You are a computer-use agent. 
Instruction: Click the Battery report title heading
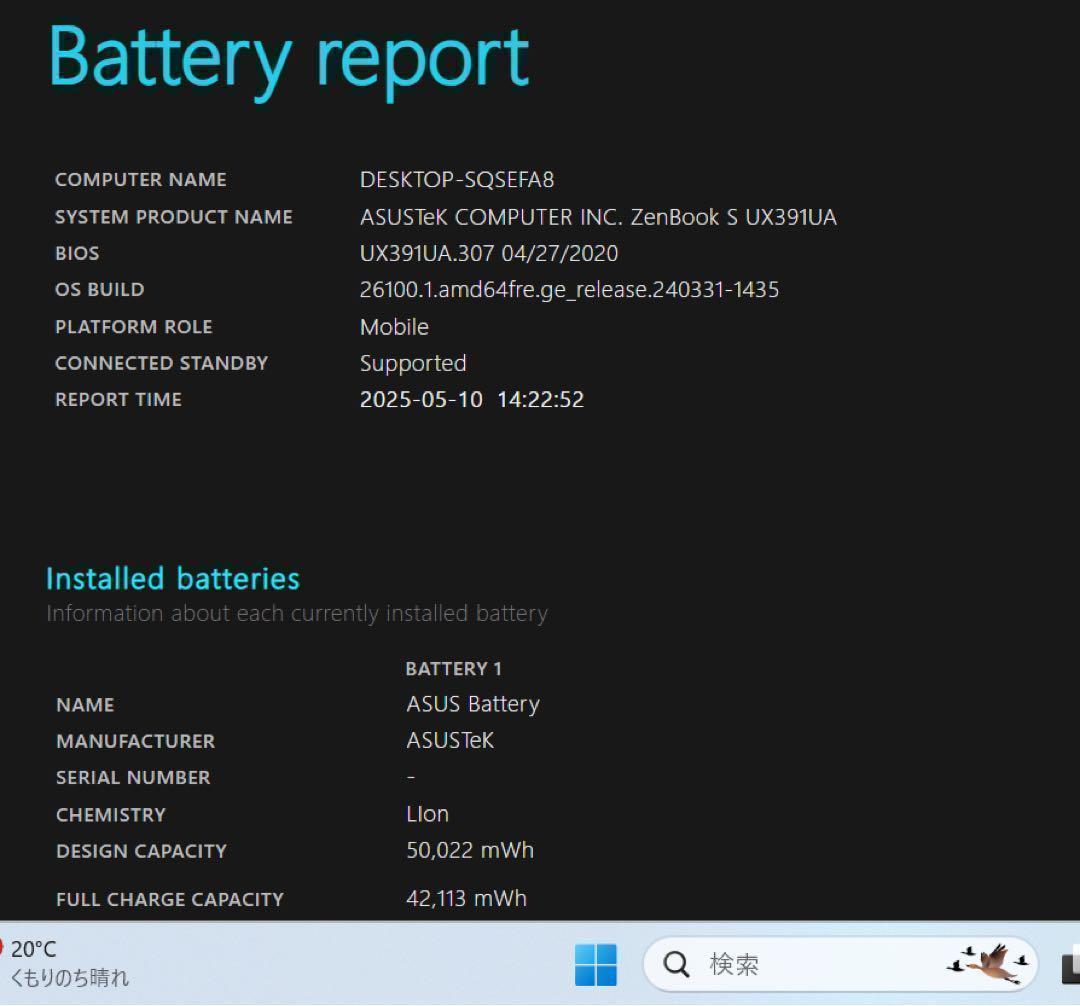point(289,59)
